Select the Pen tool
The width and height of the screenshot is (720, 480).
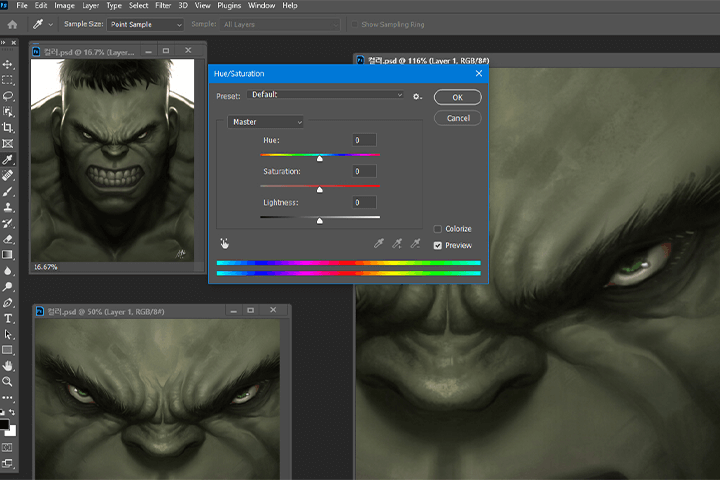pyautogui.click(x=8, y=303)
